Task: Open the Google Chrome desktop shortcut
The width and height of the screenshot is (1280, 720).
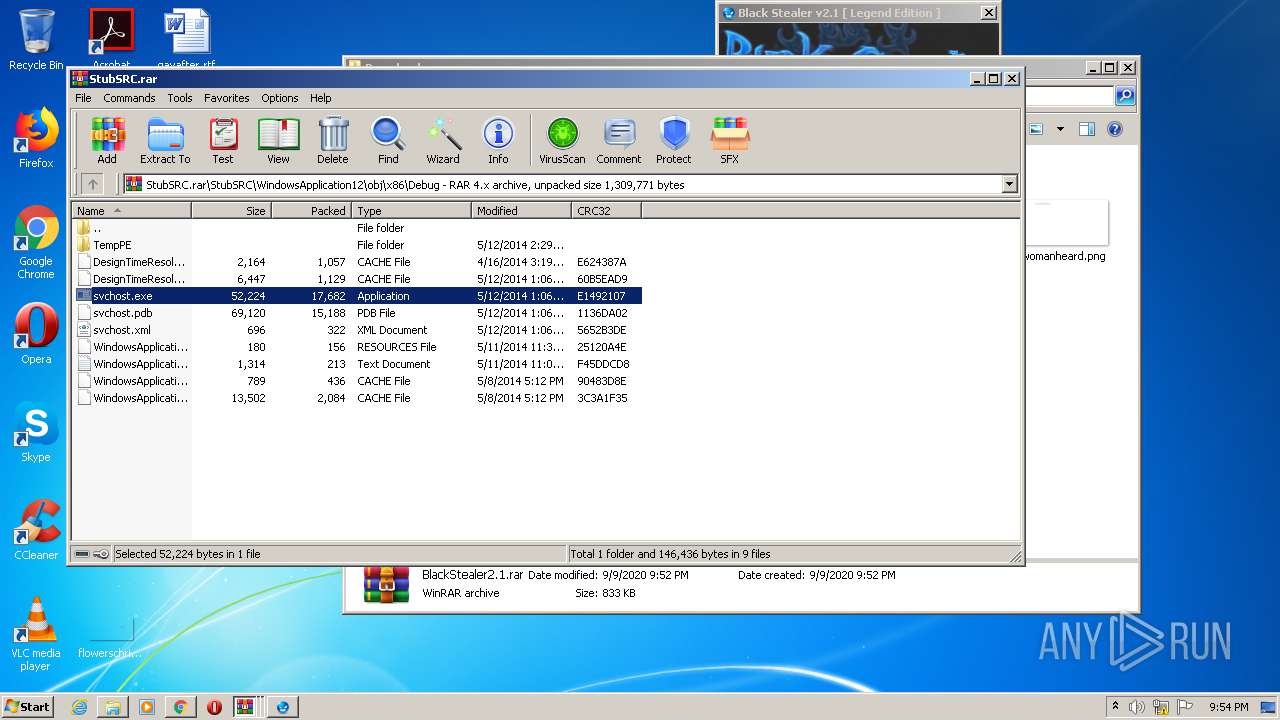Action: tap(36, 243)
